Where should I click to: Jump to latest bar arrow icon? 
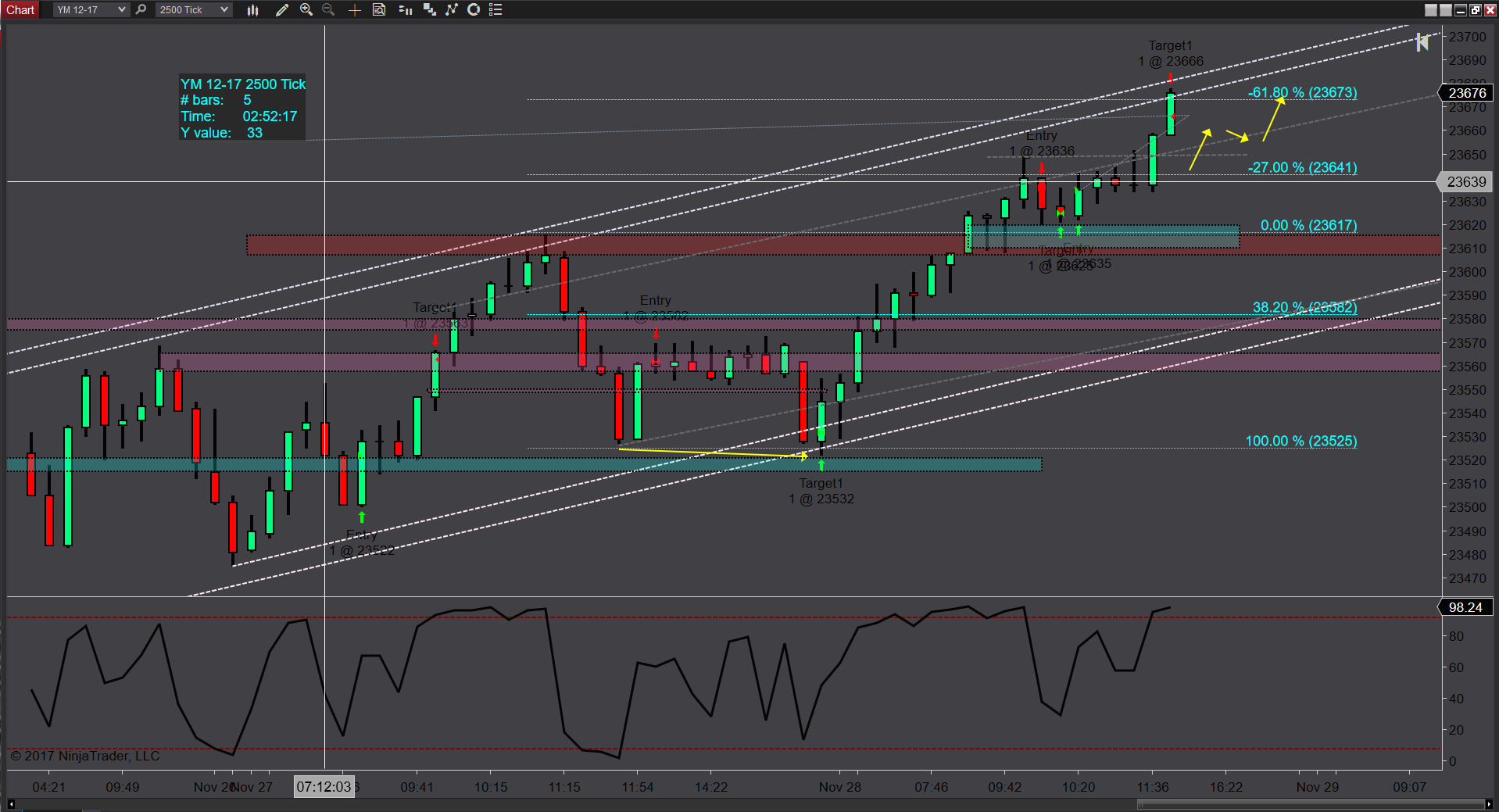pos(1422,42)
